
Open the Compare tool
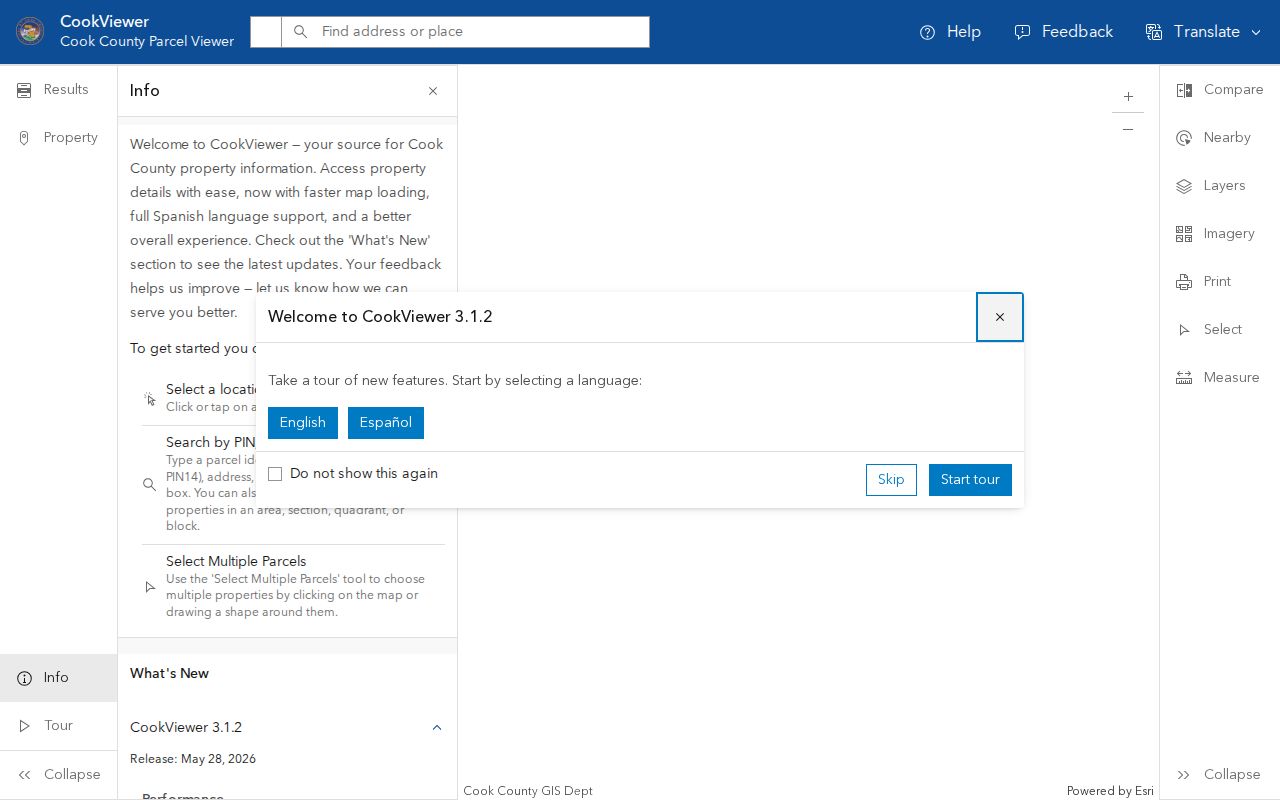(x=1220, y=90)
